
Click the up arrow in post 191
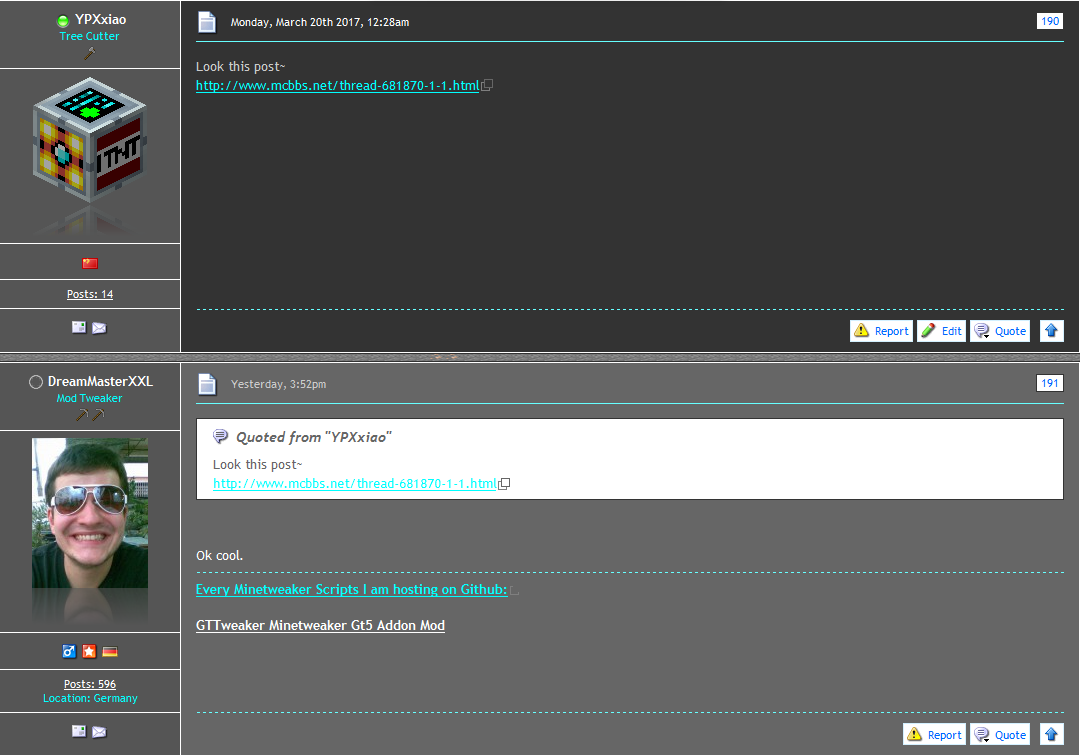tap(1051, 734)
